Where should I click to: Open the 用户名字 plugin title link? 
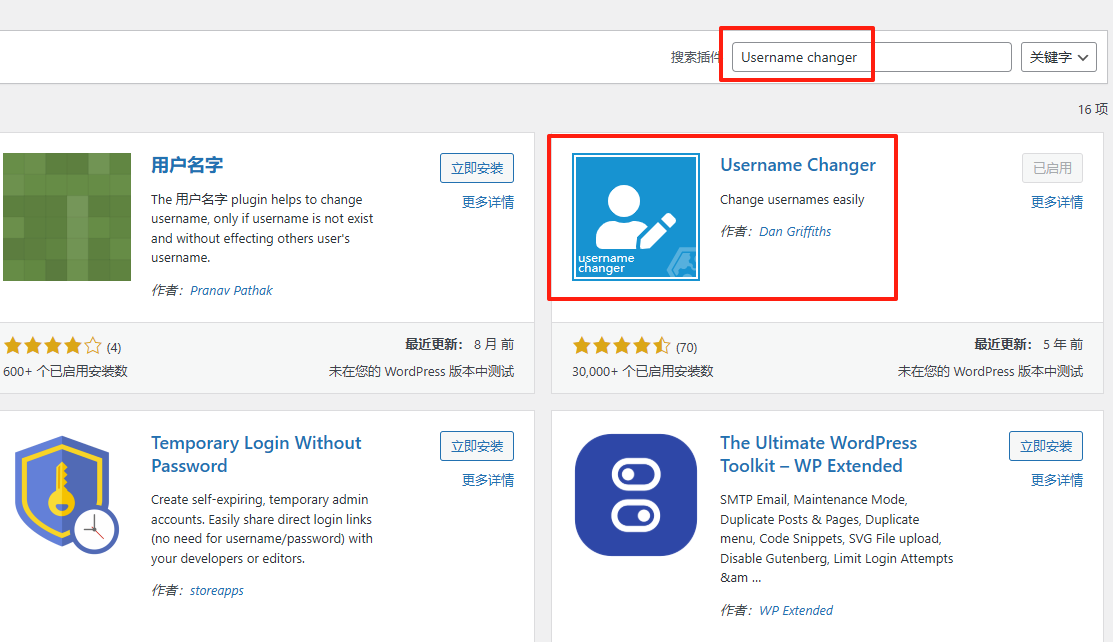click(x=187, y=165)
